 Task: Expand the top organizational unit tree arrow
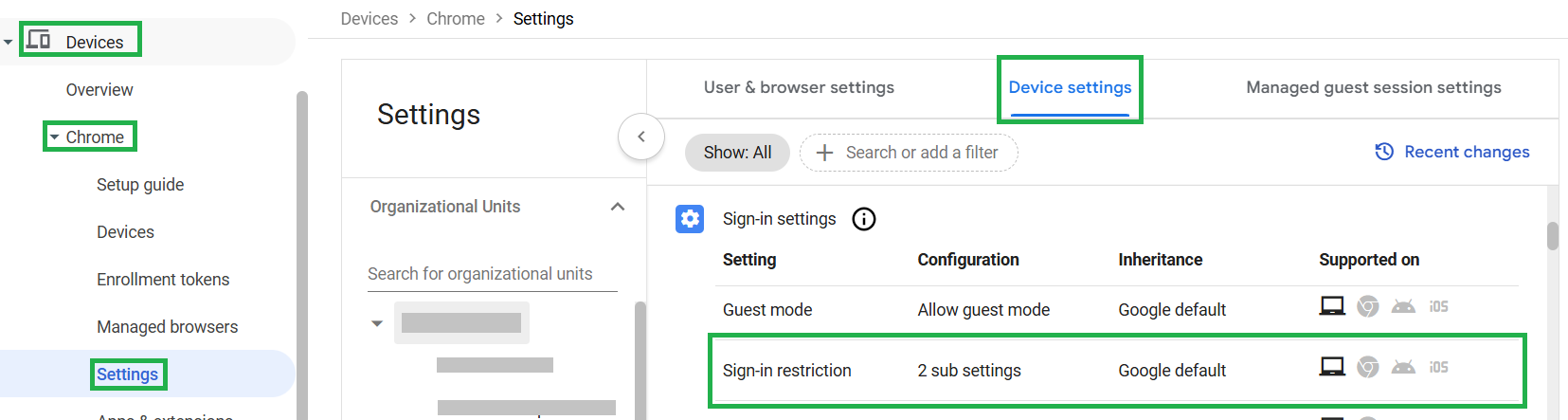pos(377,323)
